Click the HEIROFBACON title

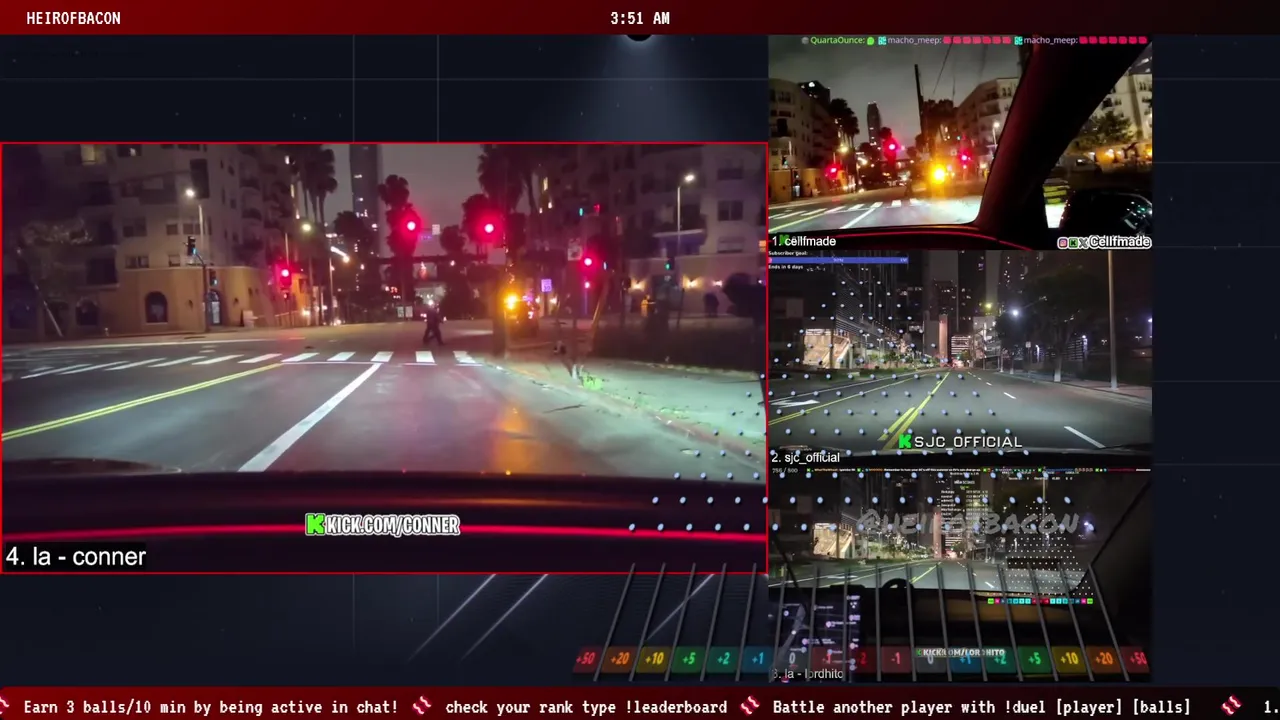tap(73, 18)
